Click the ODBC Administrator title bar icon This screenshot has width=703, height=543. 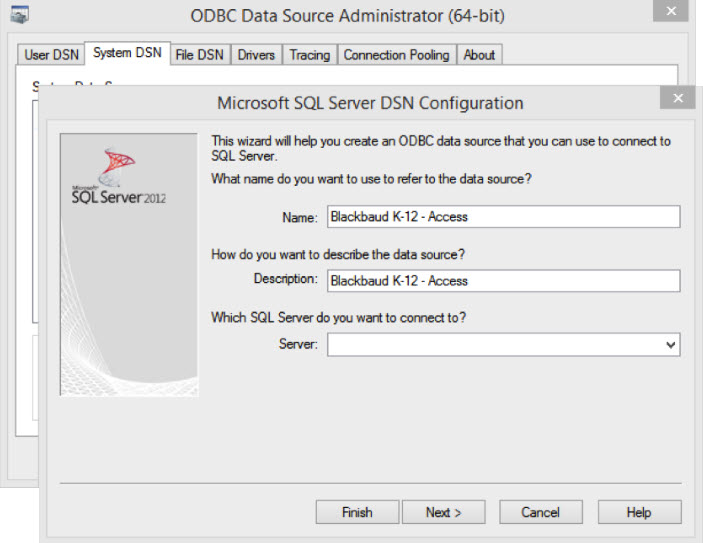coord(20,15)
